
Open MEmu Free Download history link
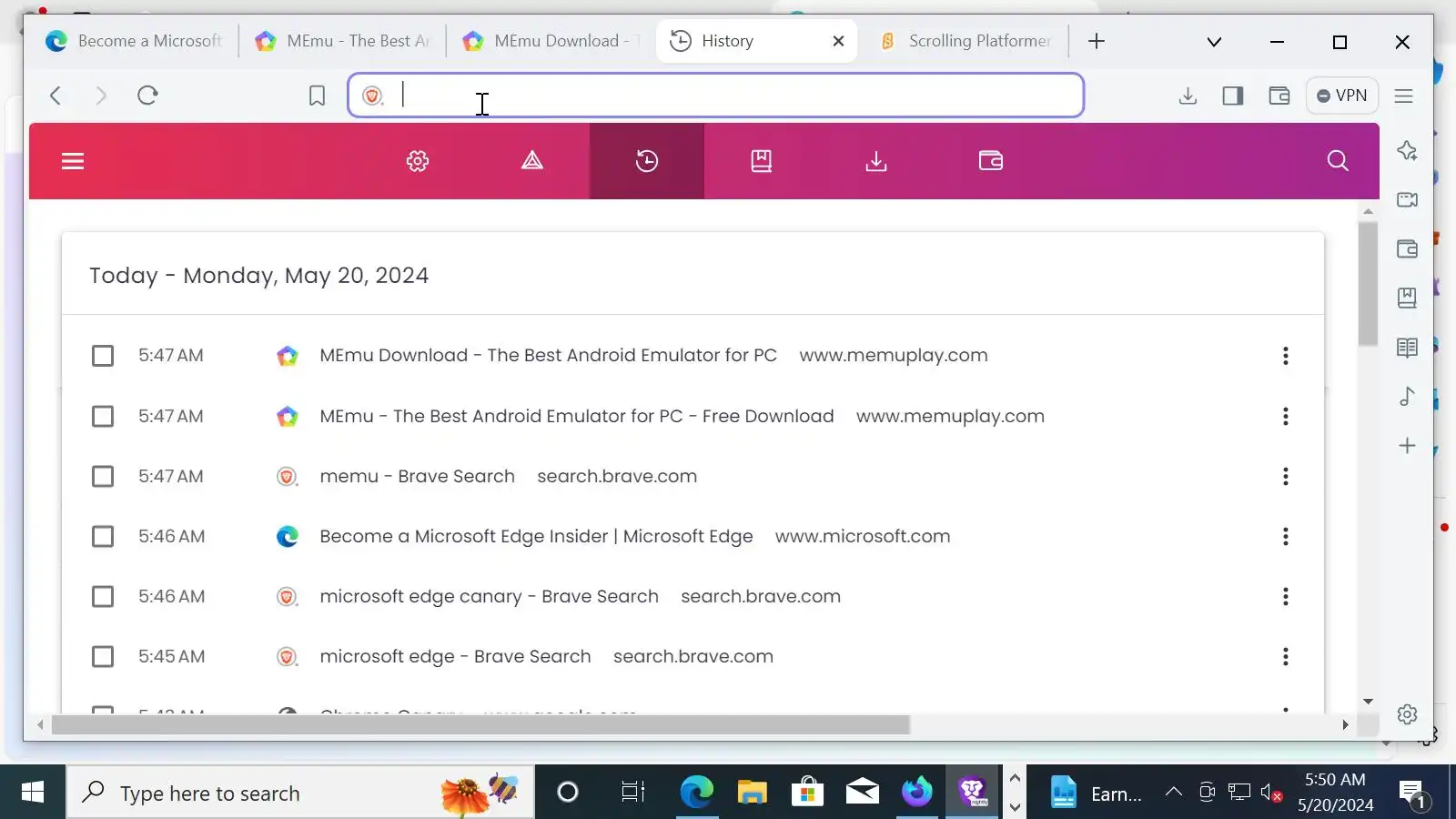tap(577, 416)
